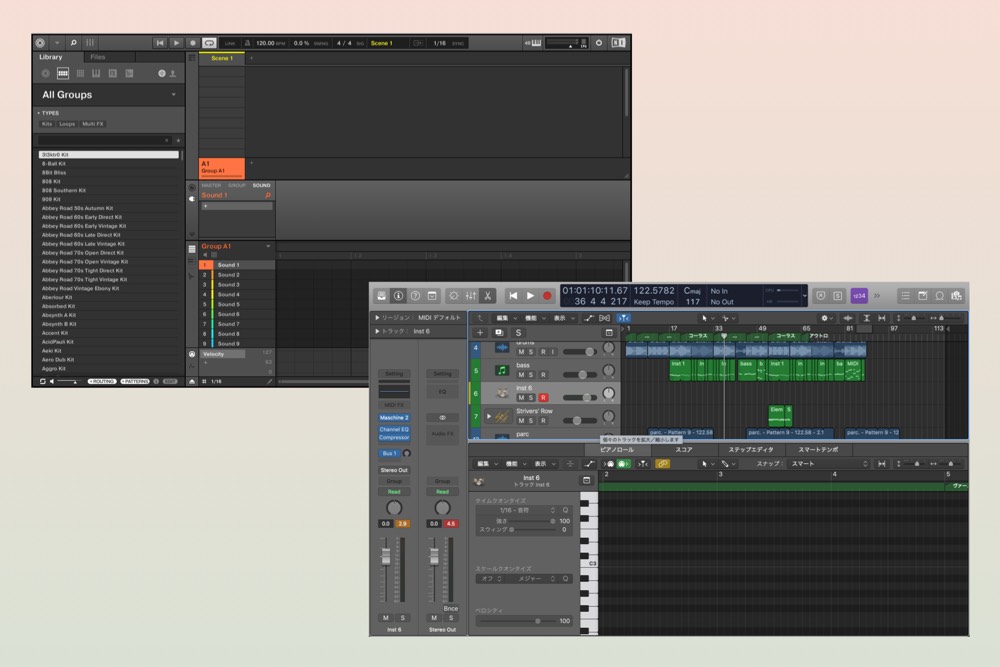Filter by Multi FX type tag
Viewport: 1000px width, 667px height.
click(x=93, y=124)
